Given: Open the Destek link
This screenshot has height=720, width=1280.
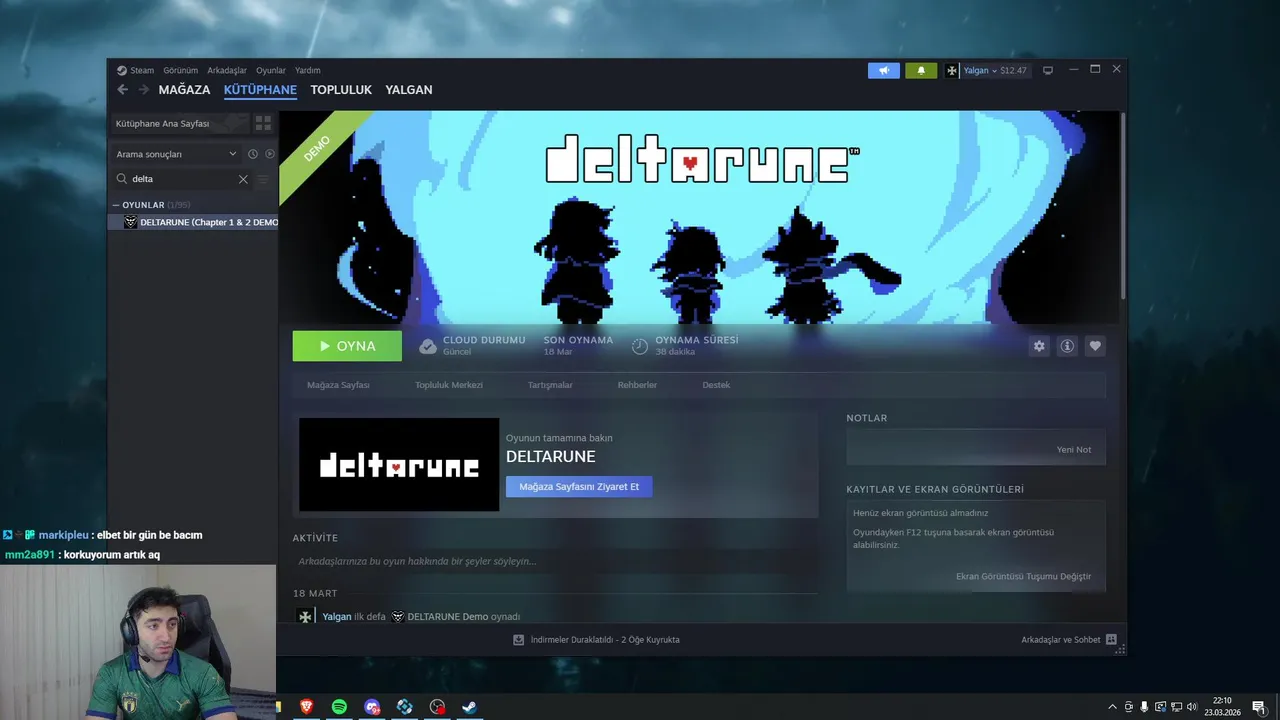Looking at the screenshot, I should (x=716, y=385).
